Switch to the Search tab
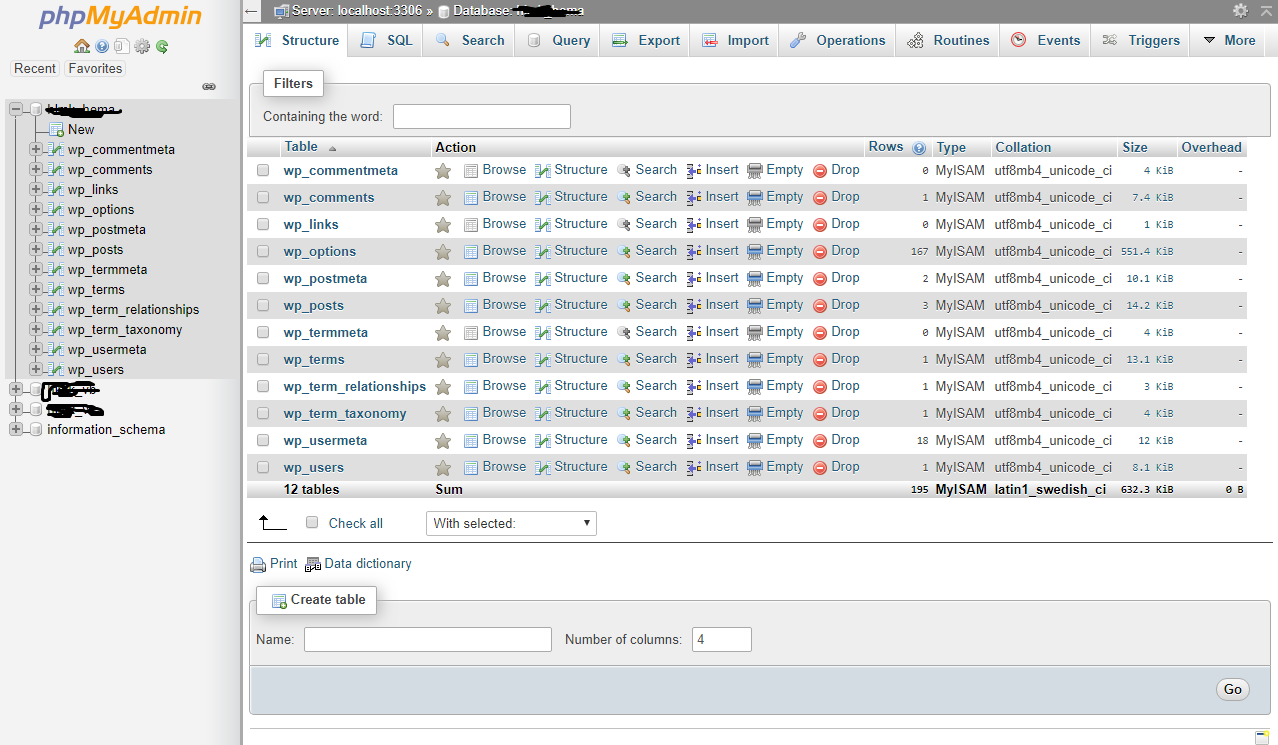The width and height of the screenshot is (1278, 745). point(469,41)
